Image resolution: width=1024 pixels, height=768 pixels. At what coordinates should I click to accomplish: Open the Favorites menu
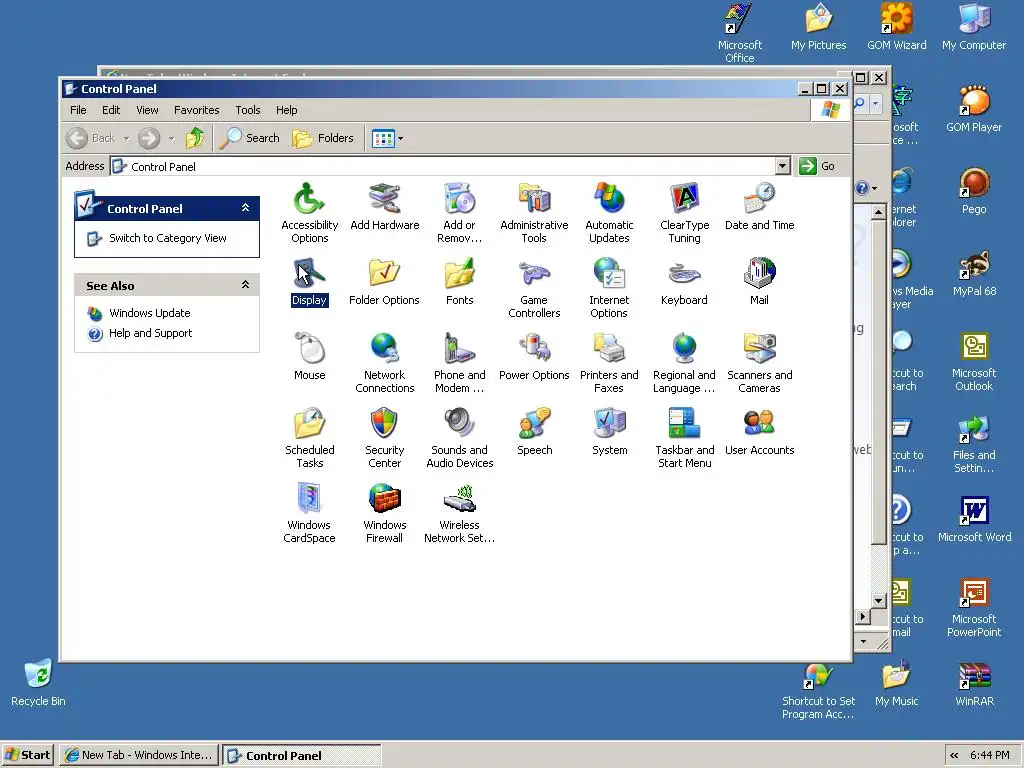[x=197, y=110]
